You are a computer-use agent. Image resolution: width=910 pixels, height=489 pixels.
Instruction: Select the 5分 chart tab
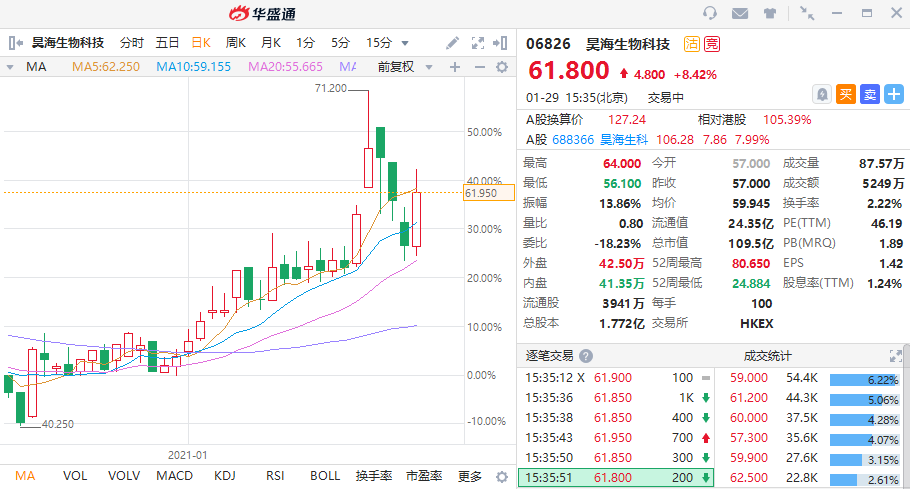click(x=341, y=43)
